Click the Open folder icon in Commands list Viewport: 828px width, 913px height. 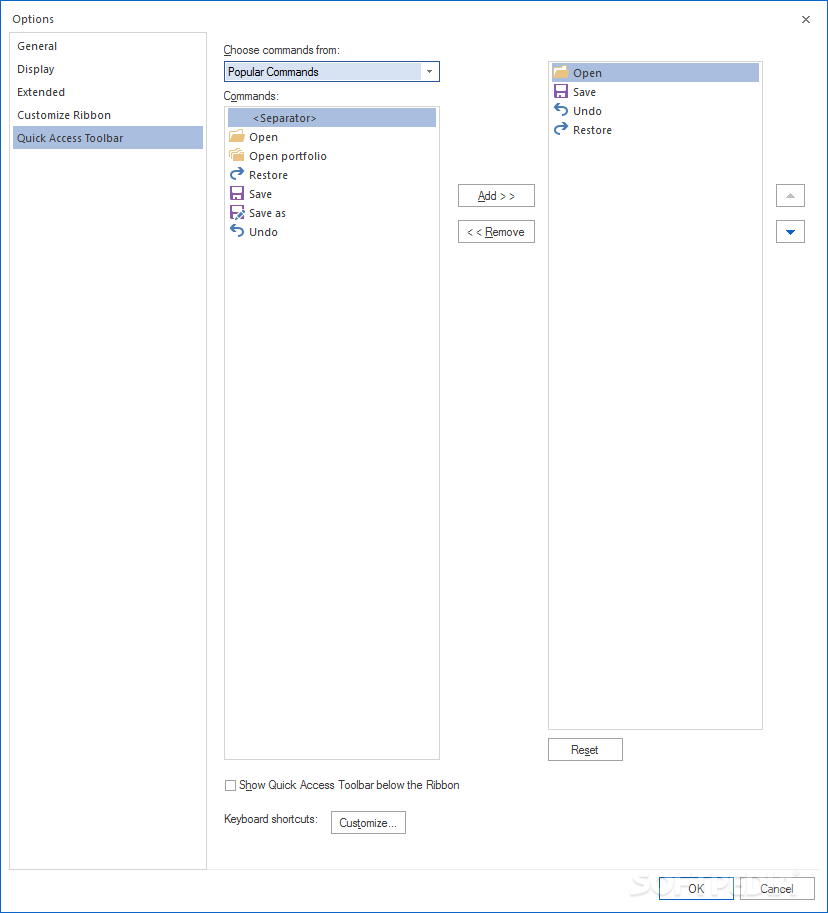[x=236, y=137]
